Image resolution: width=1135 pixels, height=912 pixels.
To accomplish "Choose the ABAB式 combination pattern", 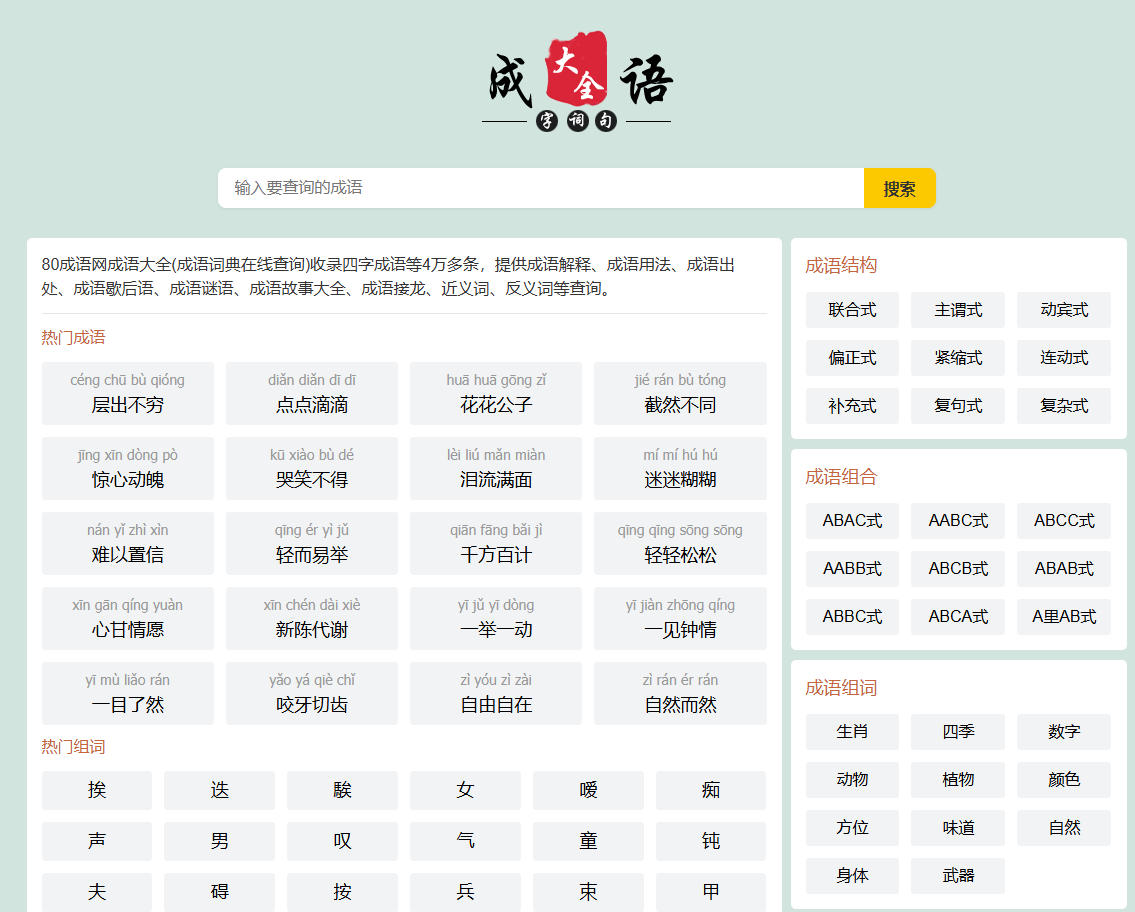I will 1064,569.
